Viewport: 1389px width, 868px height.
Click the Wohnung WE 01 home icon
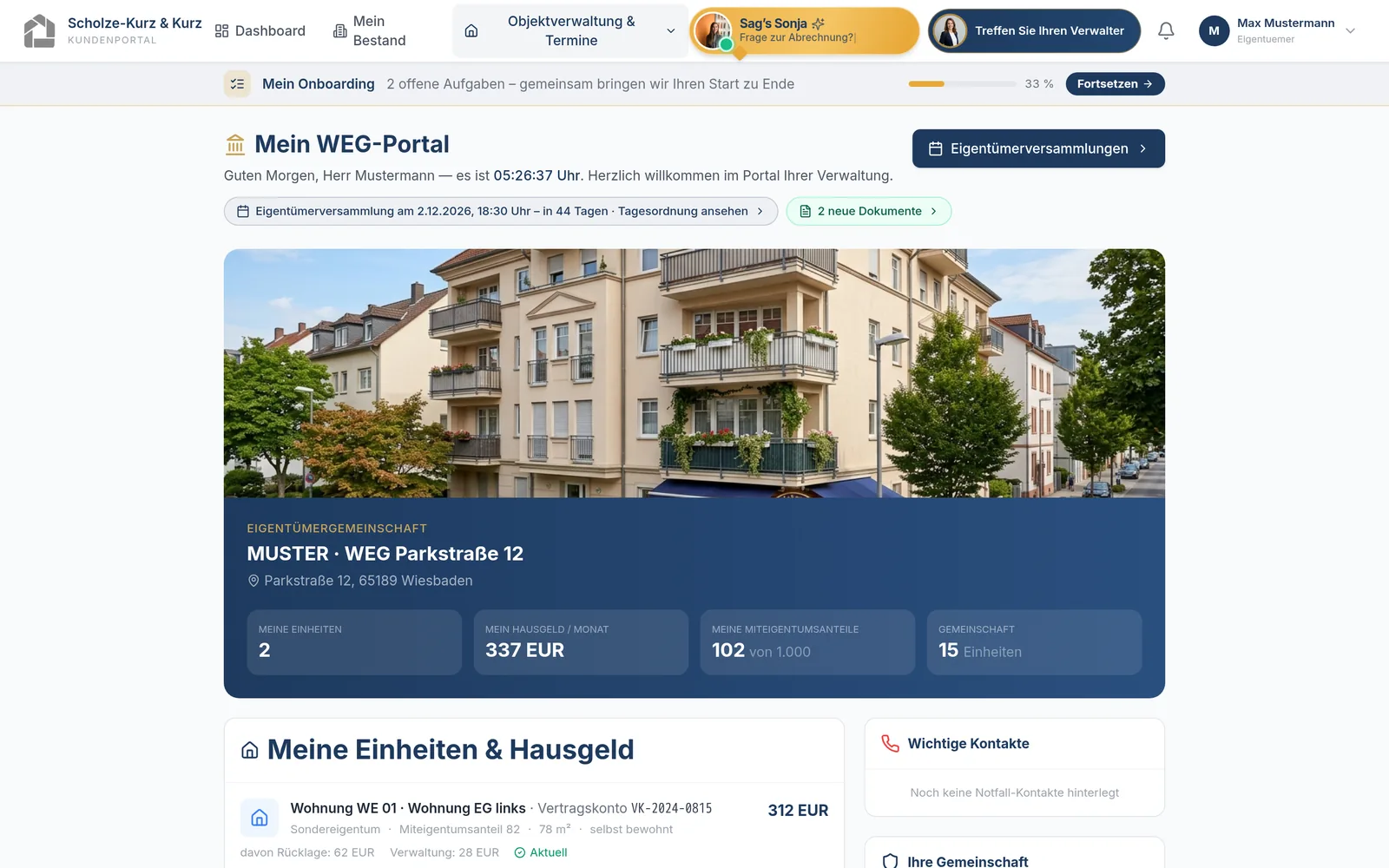click(260, 818)
